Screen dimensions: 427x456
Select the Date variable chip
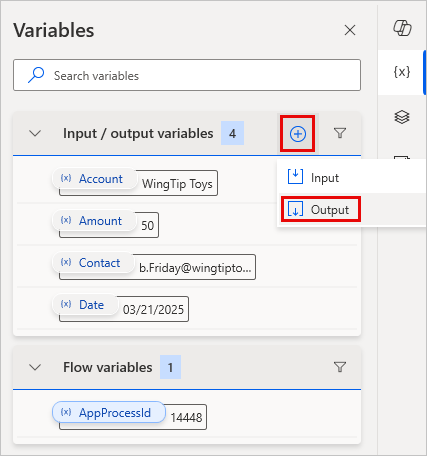pyautogui.click(x=85, y=305)
